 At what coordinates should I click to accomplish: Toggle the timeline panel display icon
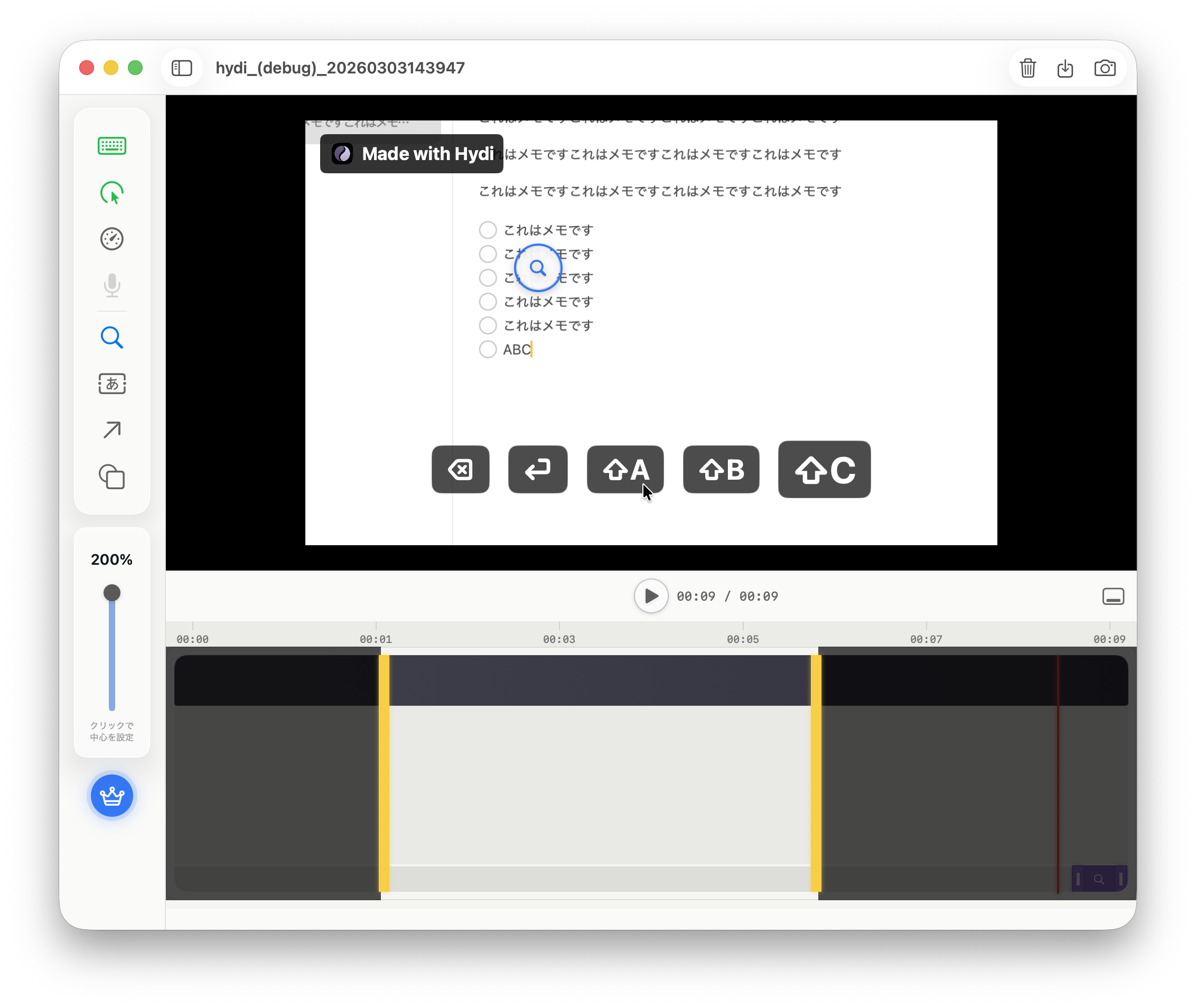coord(1113,596)
